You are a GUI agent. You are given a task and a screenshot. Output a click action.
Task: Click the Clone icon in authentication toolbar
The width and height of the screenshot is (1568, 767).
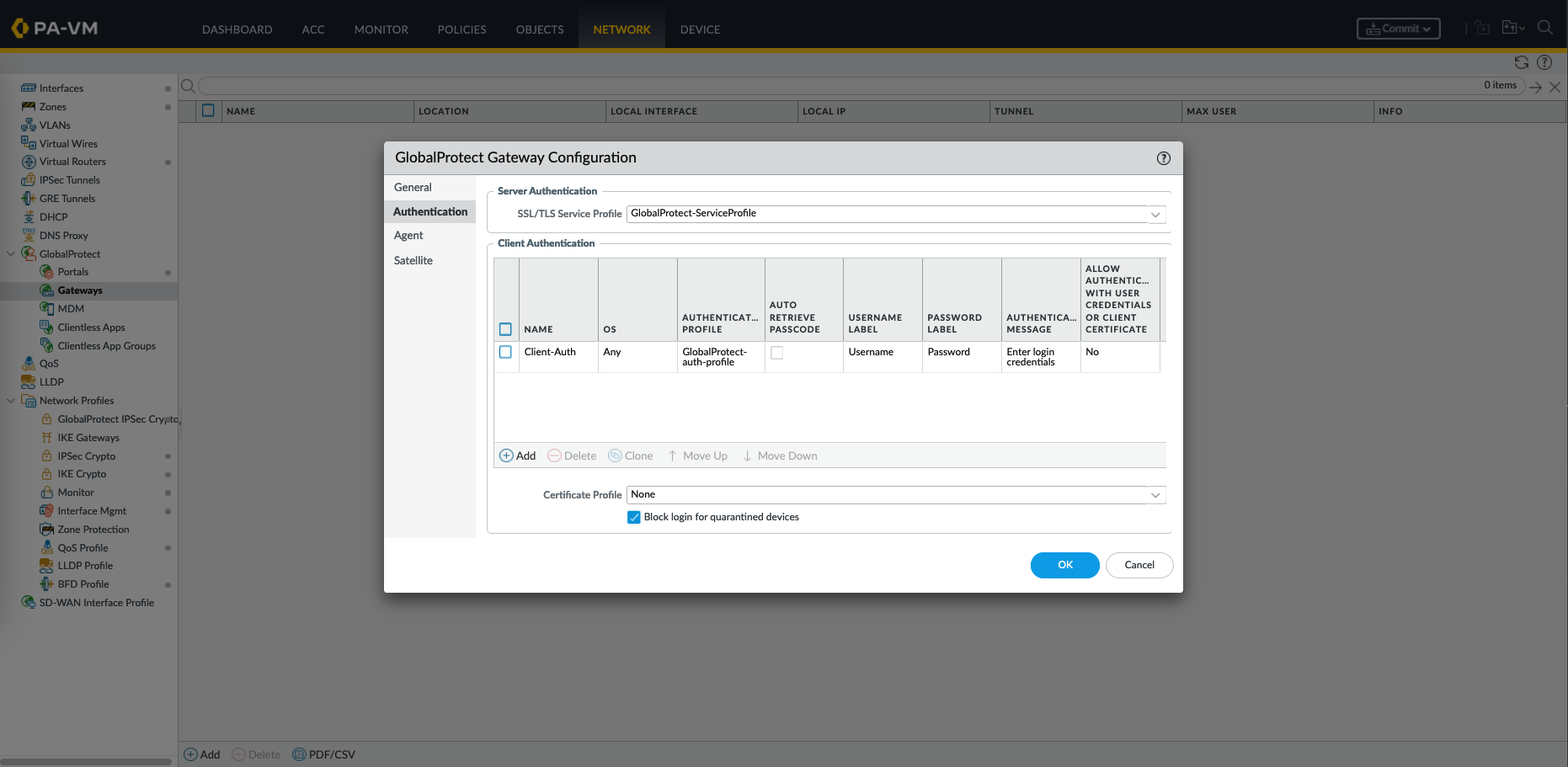click(615, 455)
